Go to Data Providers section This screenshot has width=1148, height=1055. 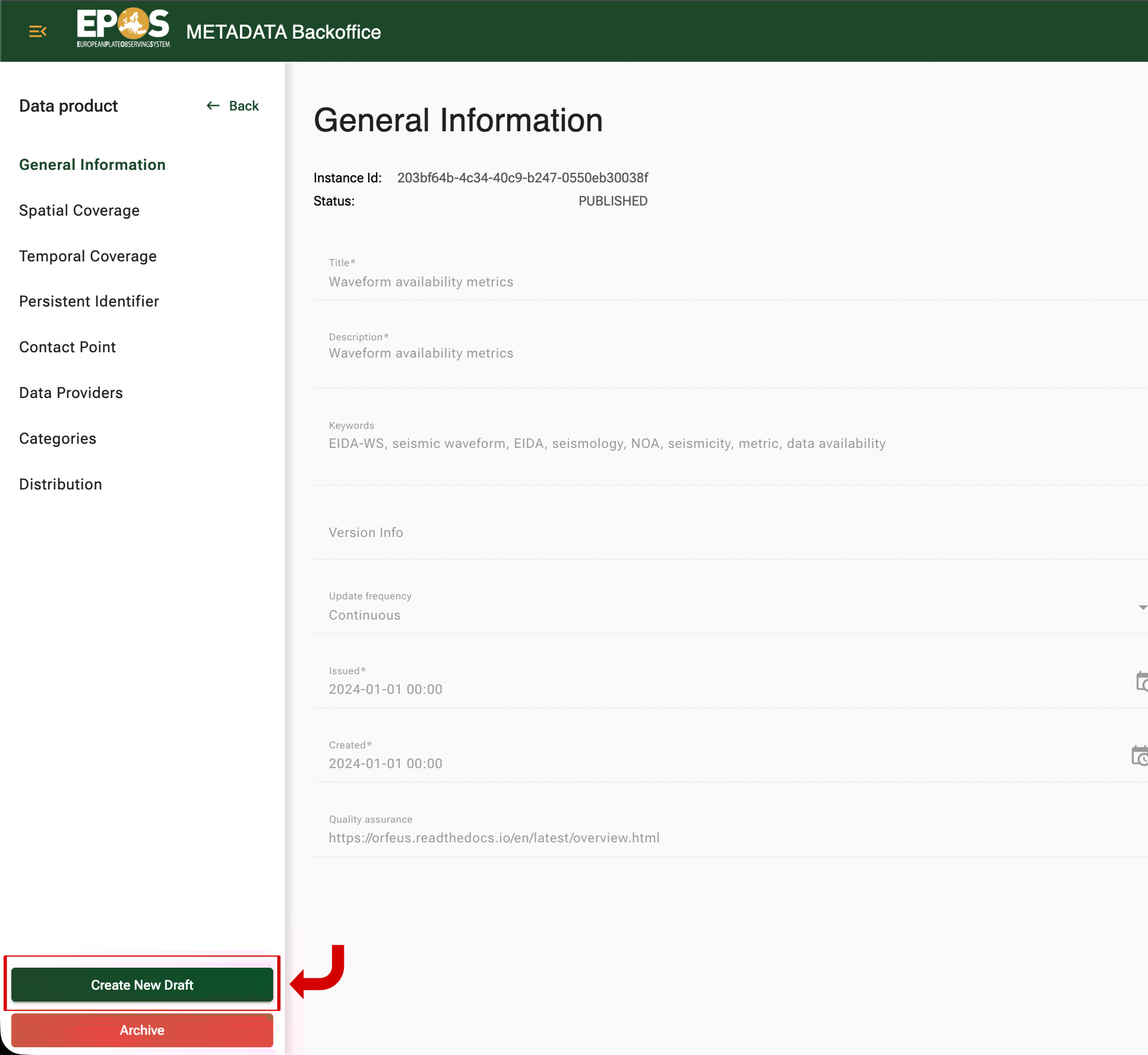click(71, 393)
